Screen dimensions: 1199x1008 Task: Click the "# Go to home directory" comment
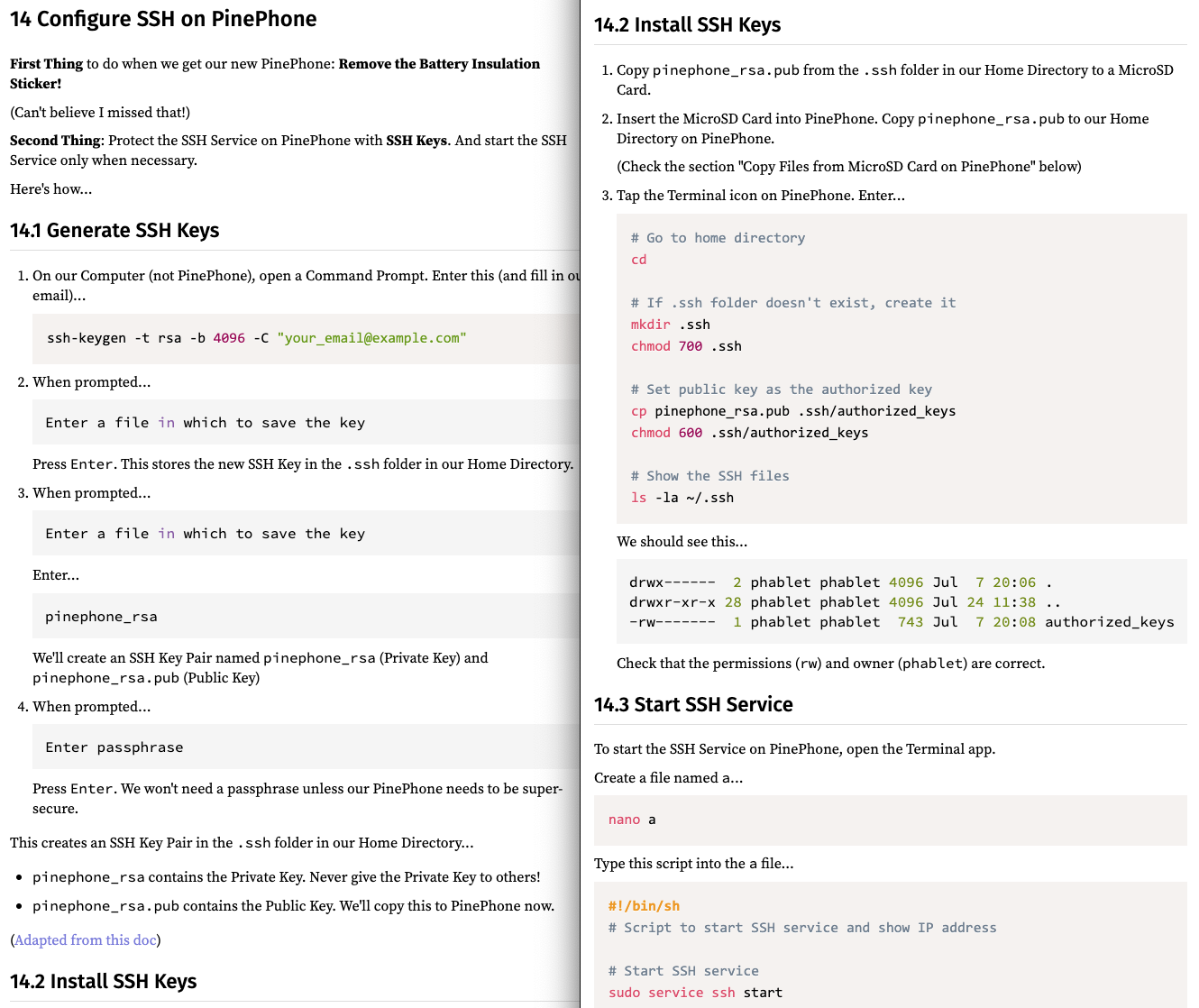(718, 238)
